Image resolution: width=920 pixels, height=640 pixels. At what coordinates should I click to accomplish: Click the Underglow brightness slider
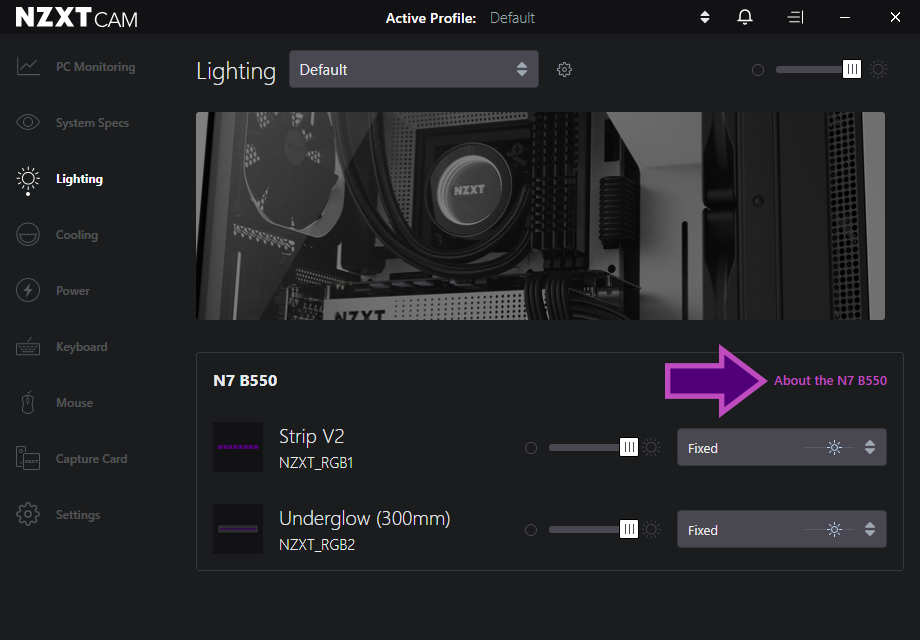(x=593, y=530)
